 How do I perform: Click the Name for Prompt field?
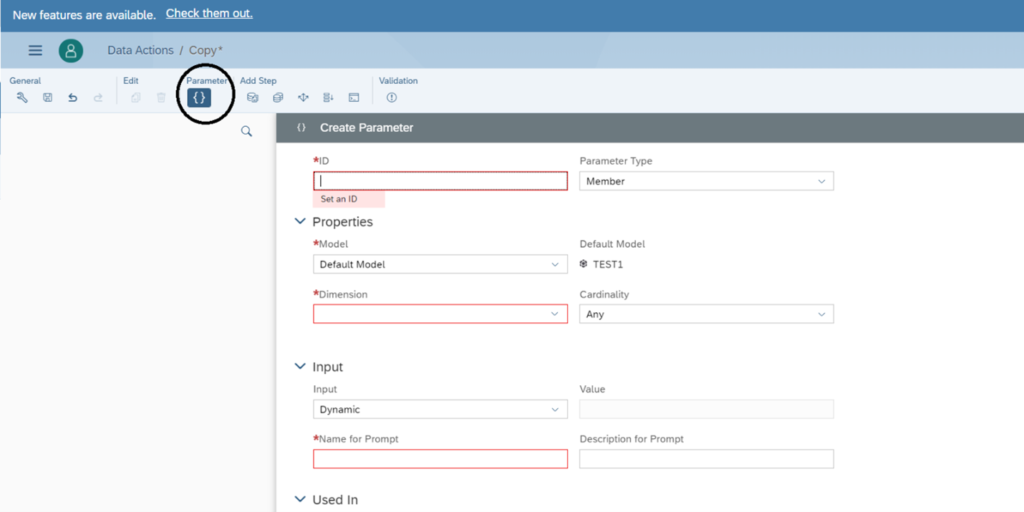click(x=440, y=459)
